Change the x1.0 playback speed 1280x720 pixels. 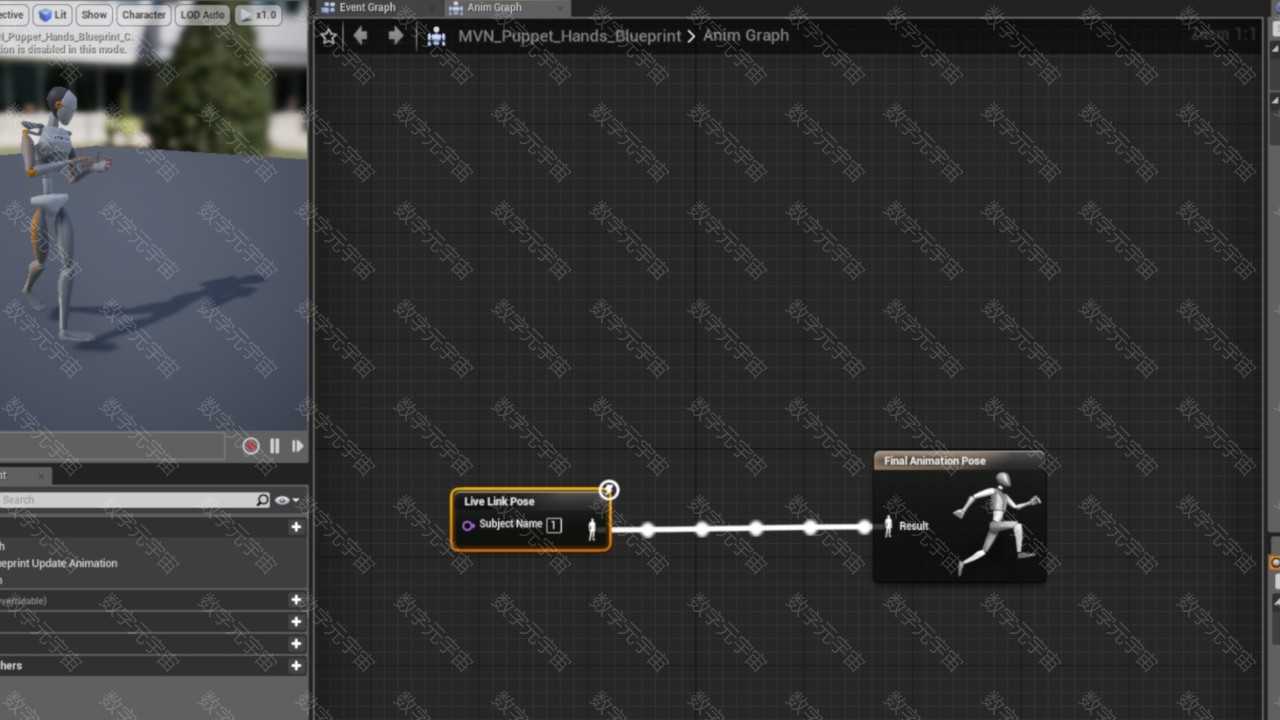(259, 15)
